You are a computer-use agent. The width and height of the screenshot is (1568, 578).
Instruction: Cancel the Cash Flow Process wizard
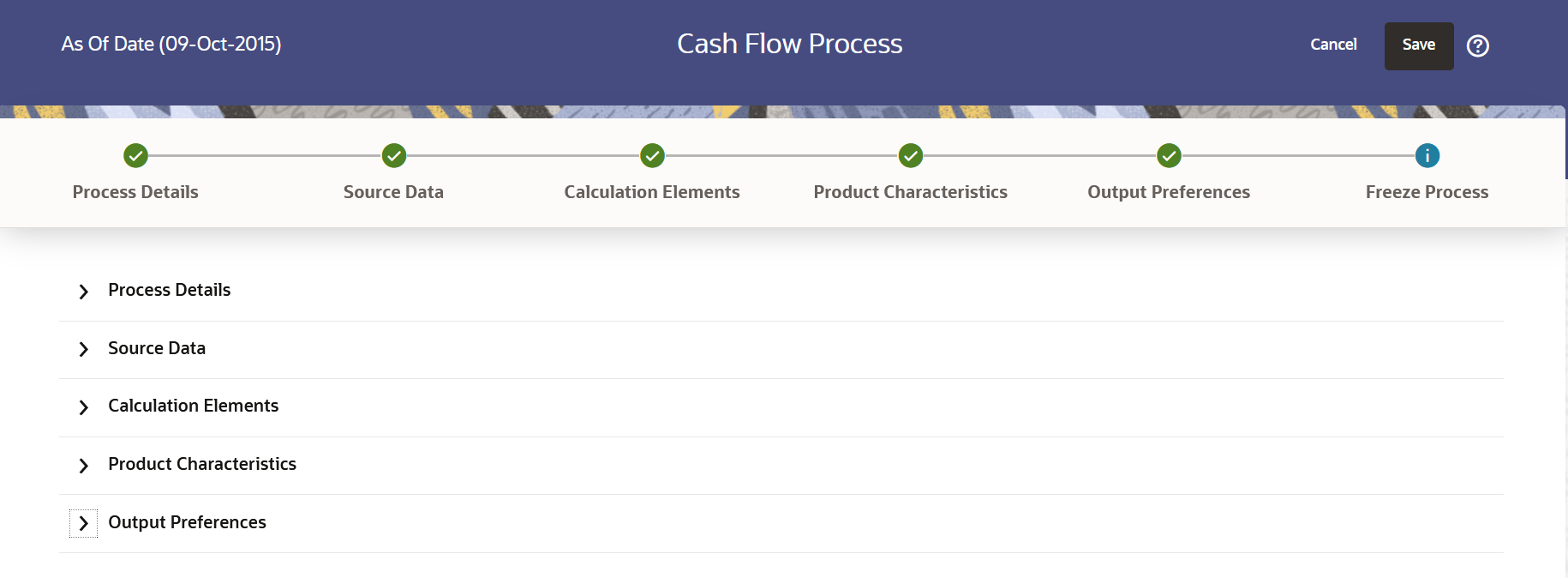tap(1333, 45)
